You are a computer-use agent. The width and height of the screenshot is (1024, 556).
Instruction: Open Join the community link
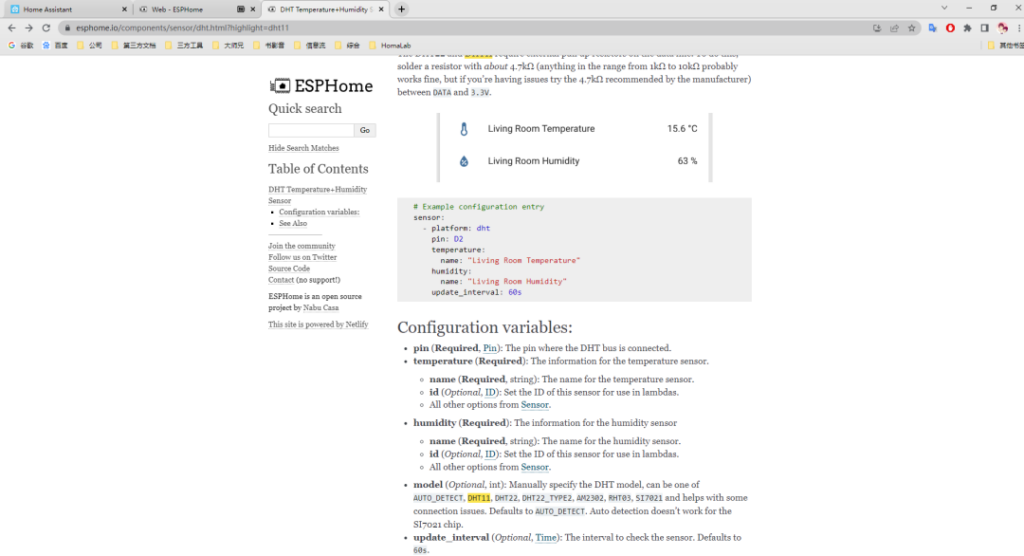coord(302,246)
